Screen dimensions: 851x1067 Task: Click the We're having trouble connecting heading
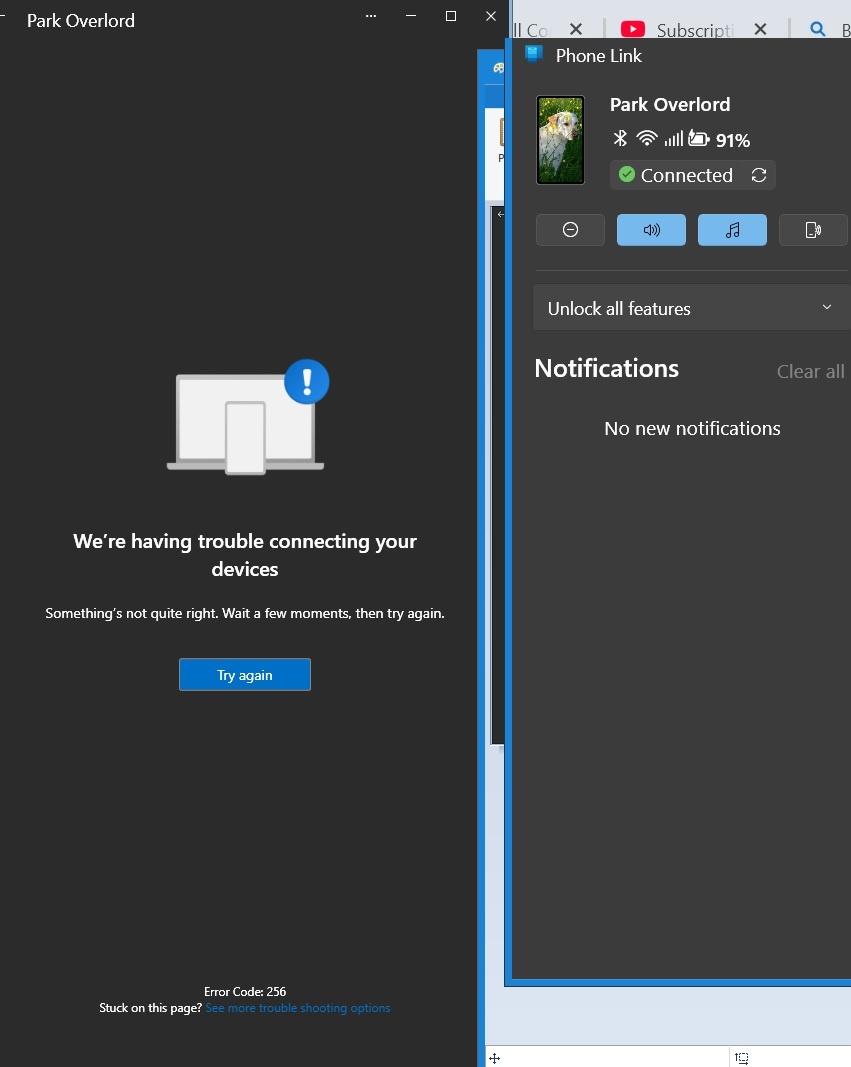click(x=245, y=555)
